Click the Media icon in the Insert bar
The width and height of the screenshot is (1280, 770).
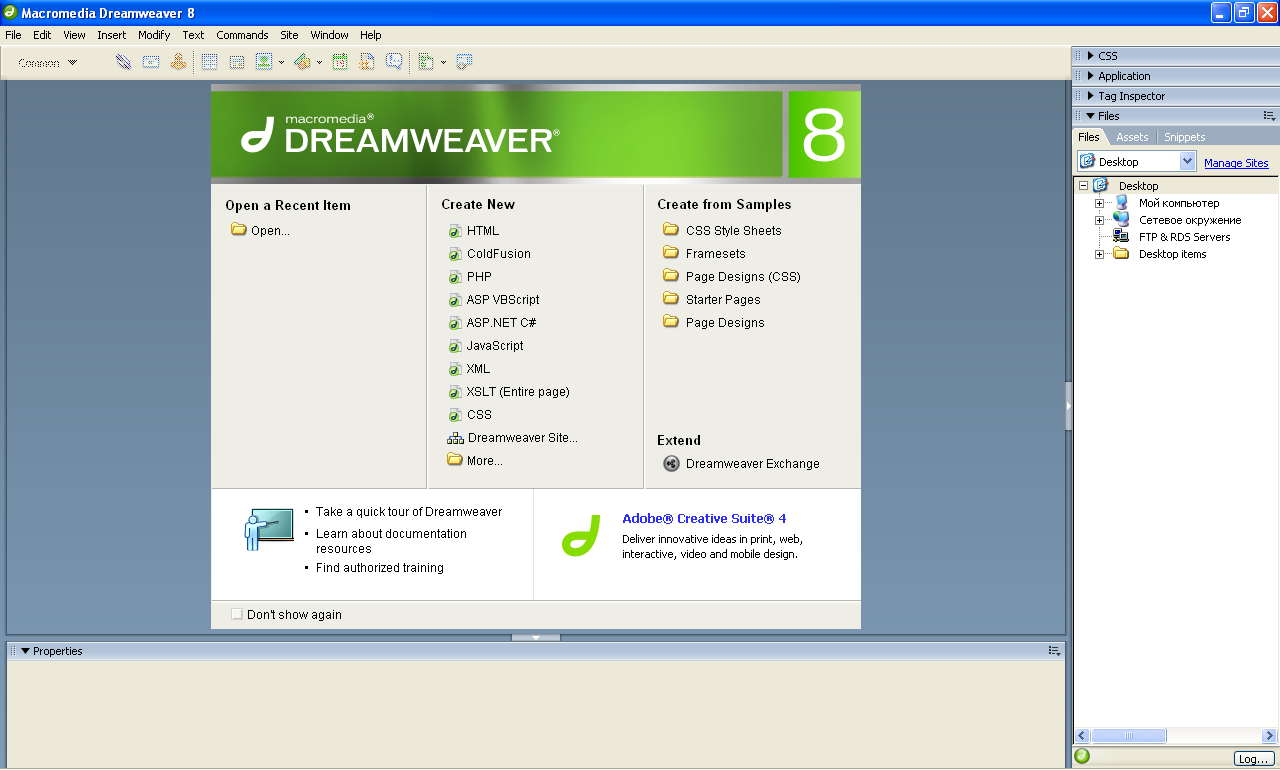click(x=302, y=62)
